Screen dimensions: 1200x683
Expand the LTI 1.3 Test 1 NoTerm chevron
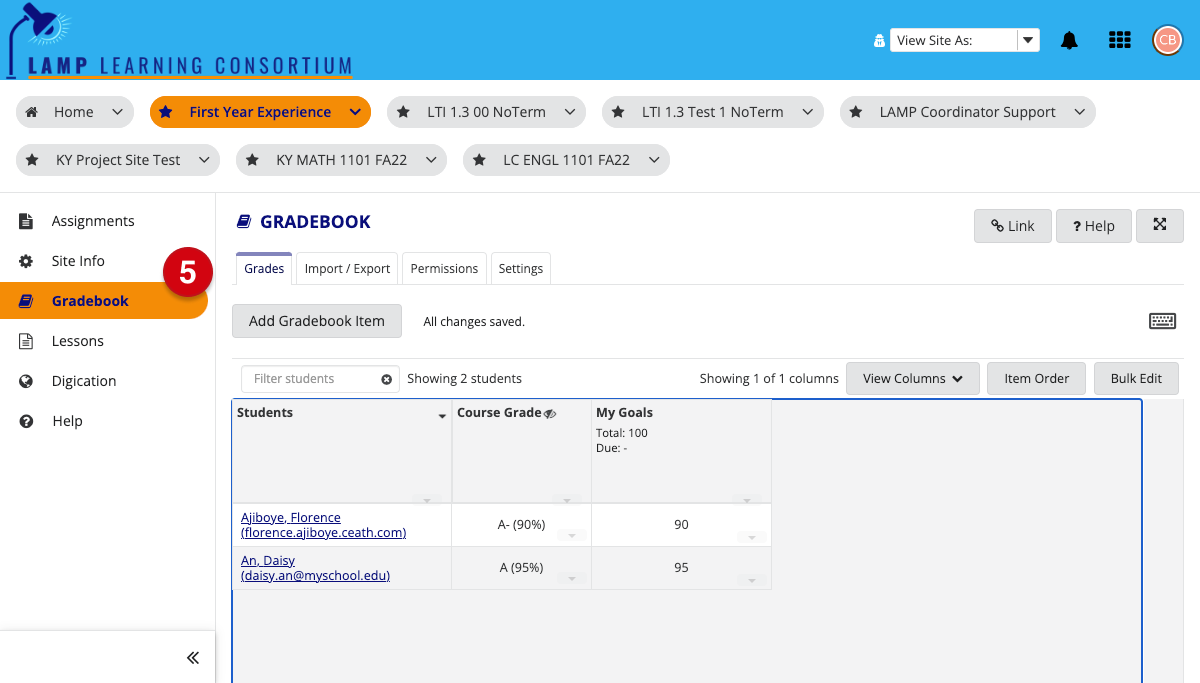tap(807, 112)
